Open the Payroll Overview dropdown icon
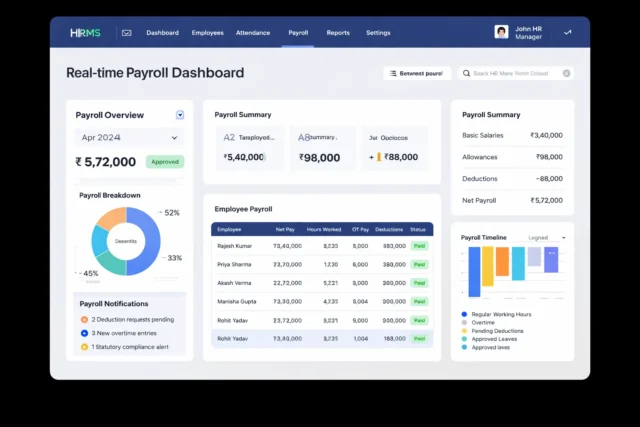 pos(180,115)
